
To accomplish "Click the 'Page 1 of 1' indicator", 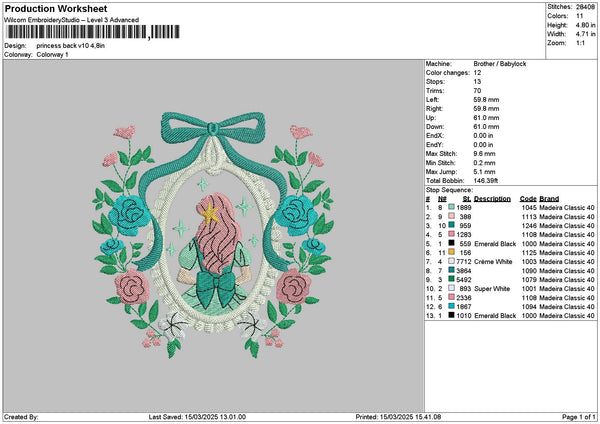I will pyautogui.click(x=579, y=417).
